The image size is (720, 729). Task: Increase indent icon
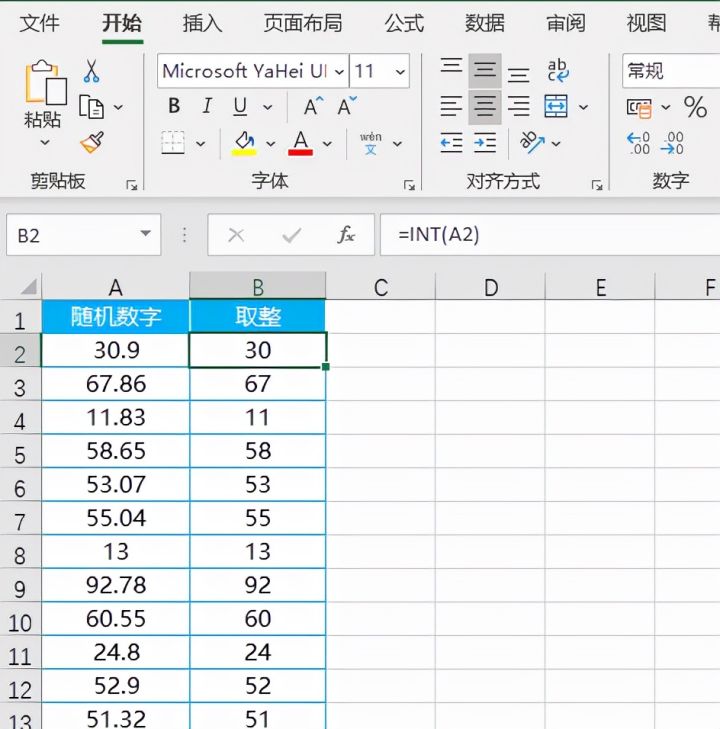(485, 143)
